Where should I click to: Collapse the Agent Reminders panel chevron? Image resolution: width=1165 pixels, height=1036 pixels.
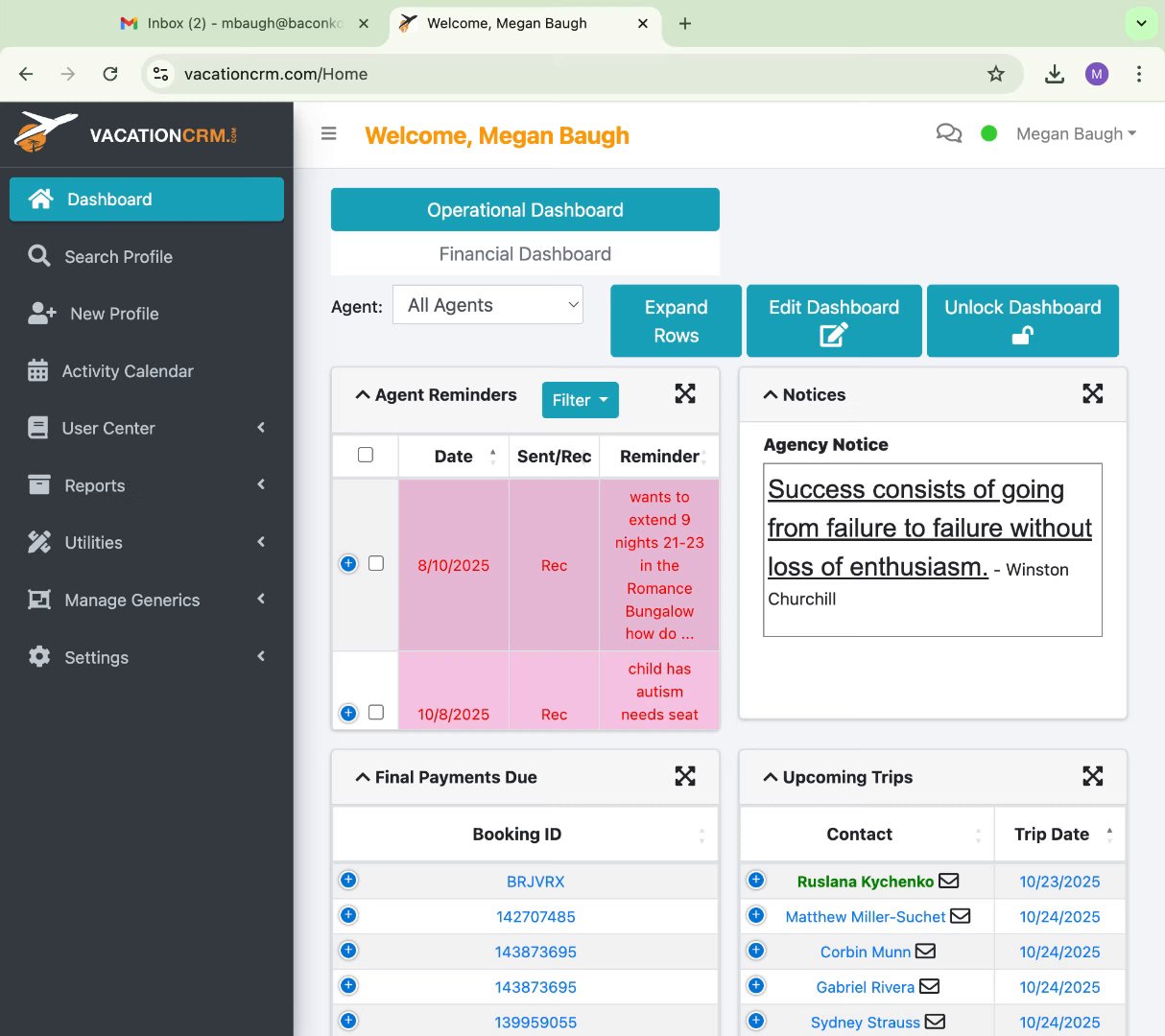click(363, 394)
